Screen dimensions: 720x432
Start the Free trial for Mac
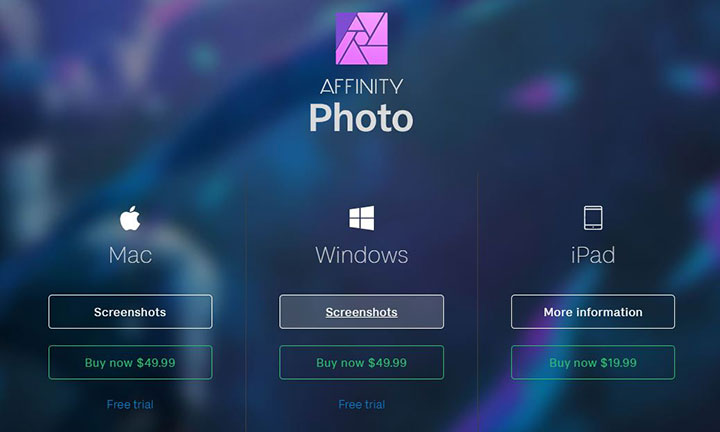(x=130, y=404)
